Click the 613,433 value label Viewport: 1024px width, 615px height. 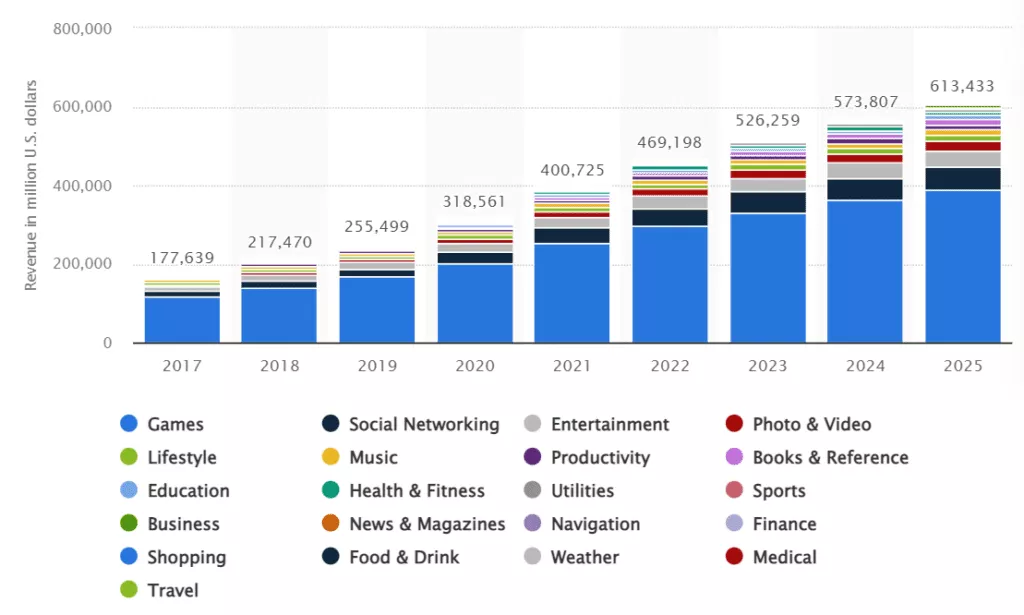tap(962, 87)
